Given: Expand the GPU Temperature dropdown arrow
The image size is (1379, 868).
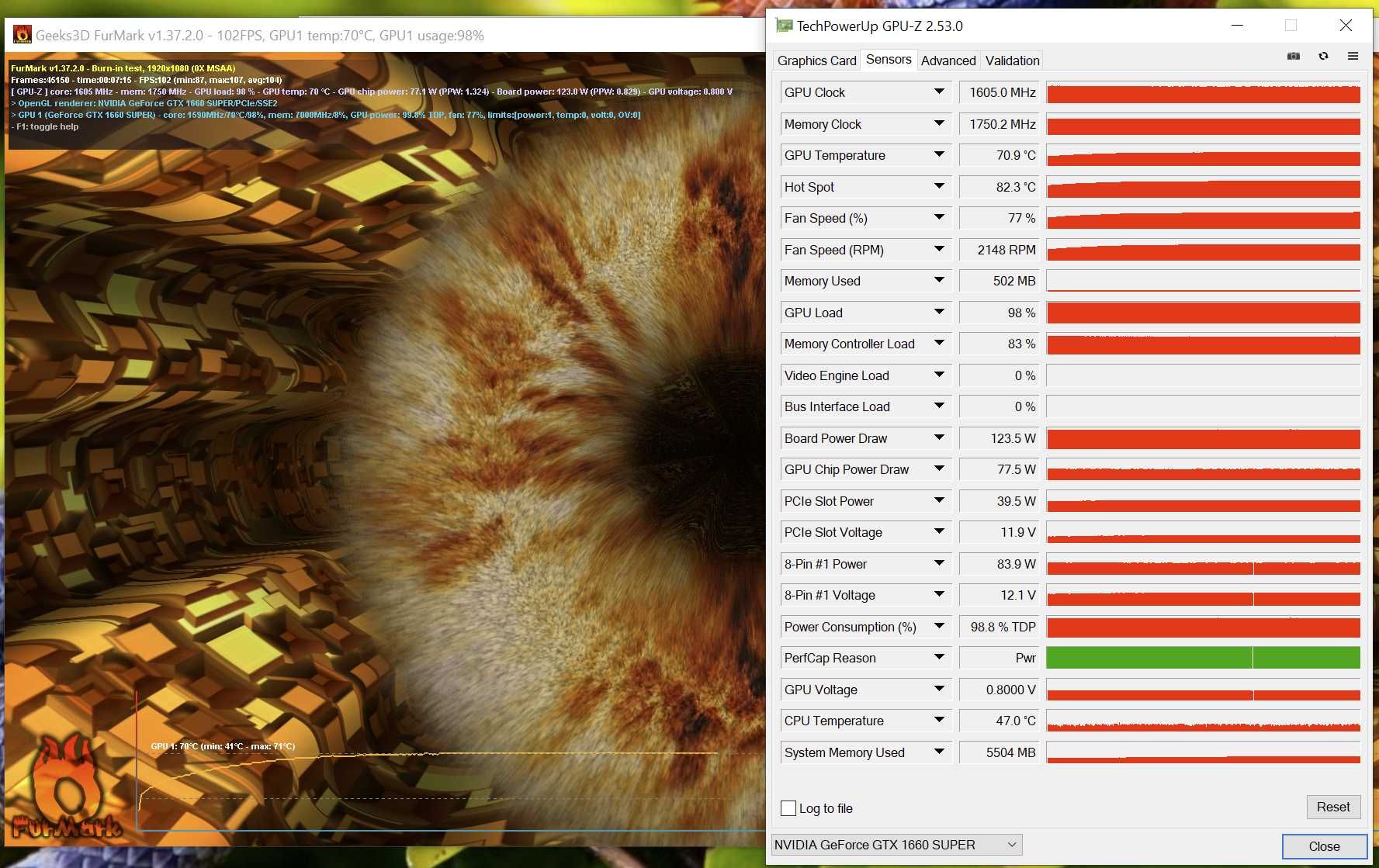Looking at the screenshot, I should [939, 155].
